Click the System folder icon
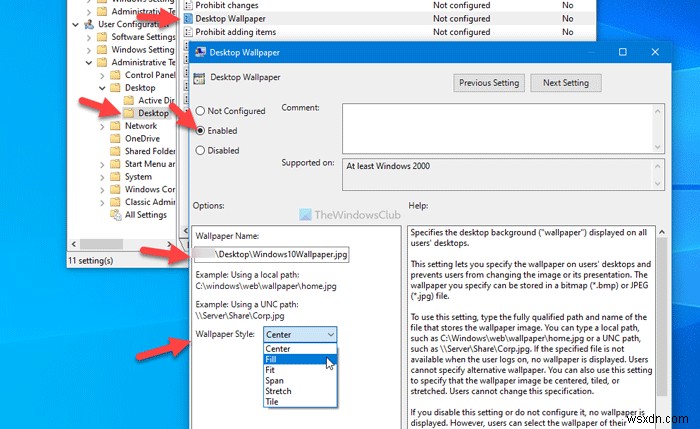The image size is (700, 429). pyautogui.click(x=116, y=177)
